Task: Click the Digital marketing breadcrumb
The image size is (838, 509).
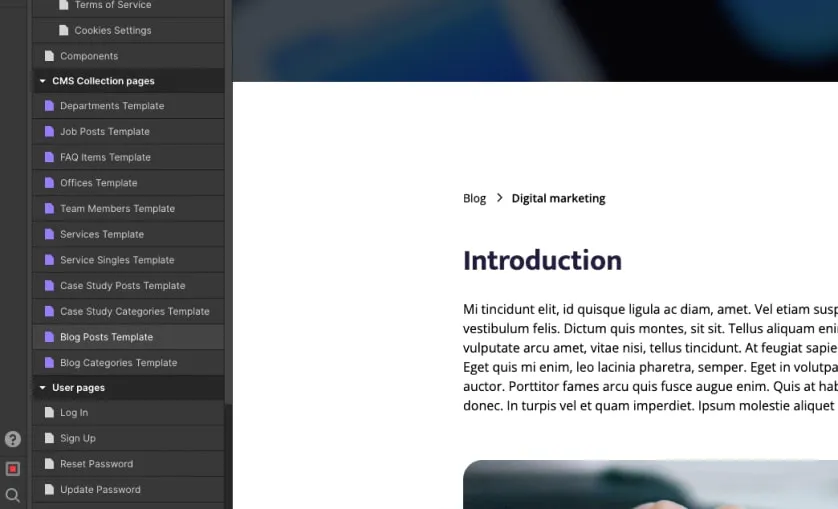Action: [558, 198]
